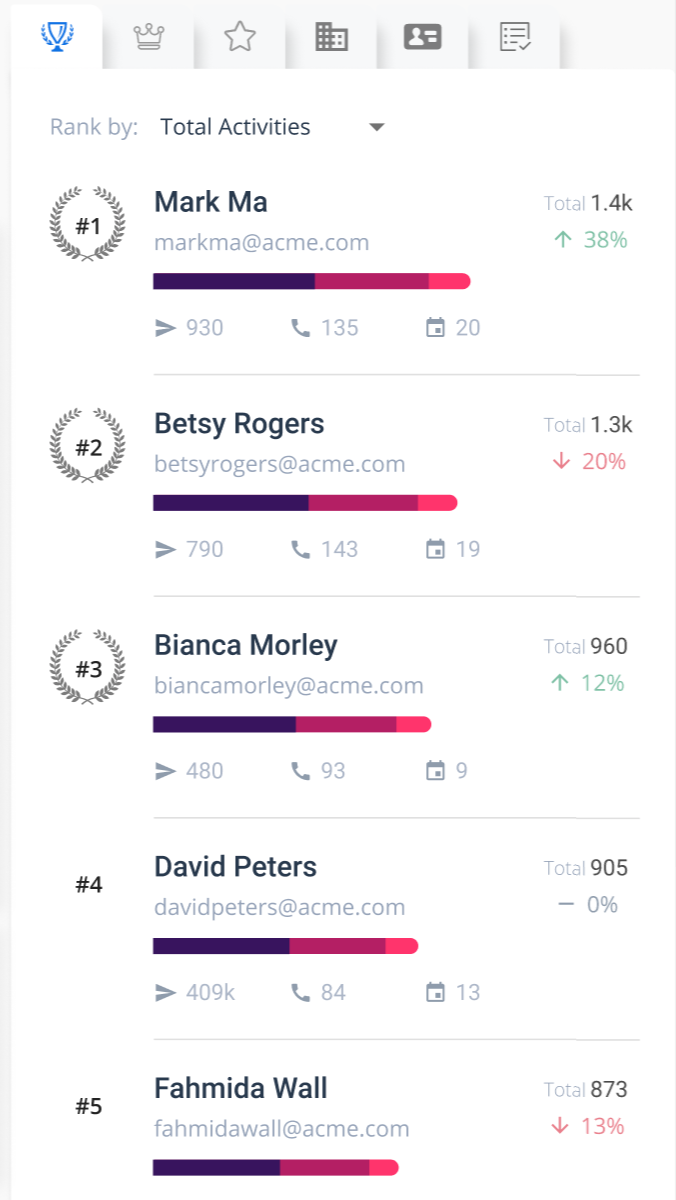676x1200 pixels.
Task: Select the building company tab
Action: point(331,37)
